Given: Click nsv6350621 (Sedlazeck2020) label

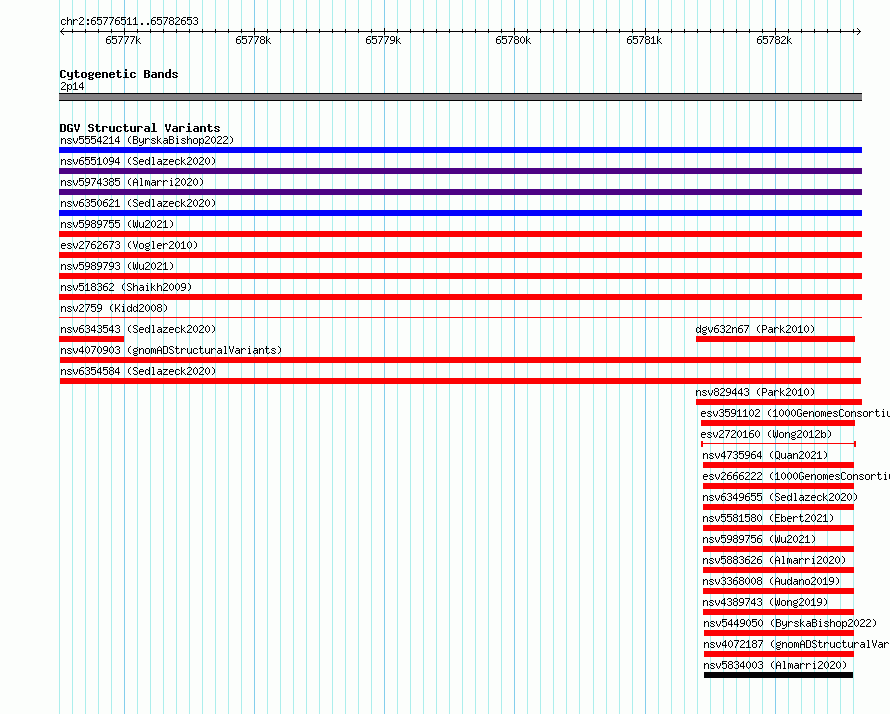Looking at the screenshot, I should (x=138, y=203).
